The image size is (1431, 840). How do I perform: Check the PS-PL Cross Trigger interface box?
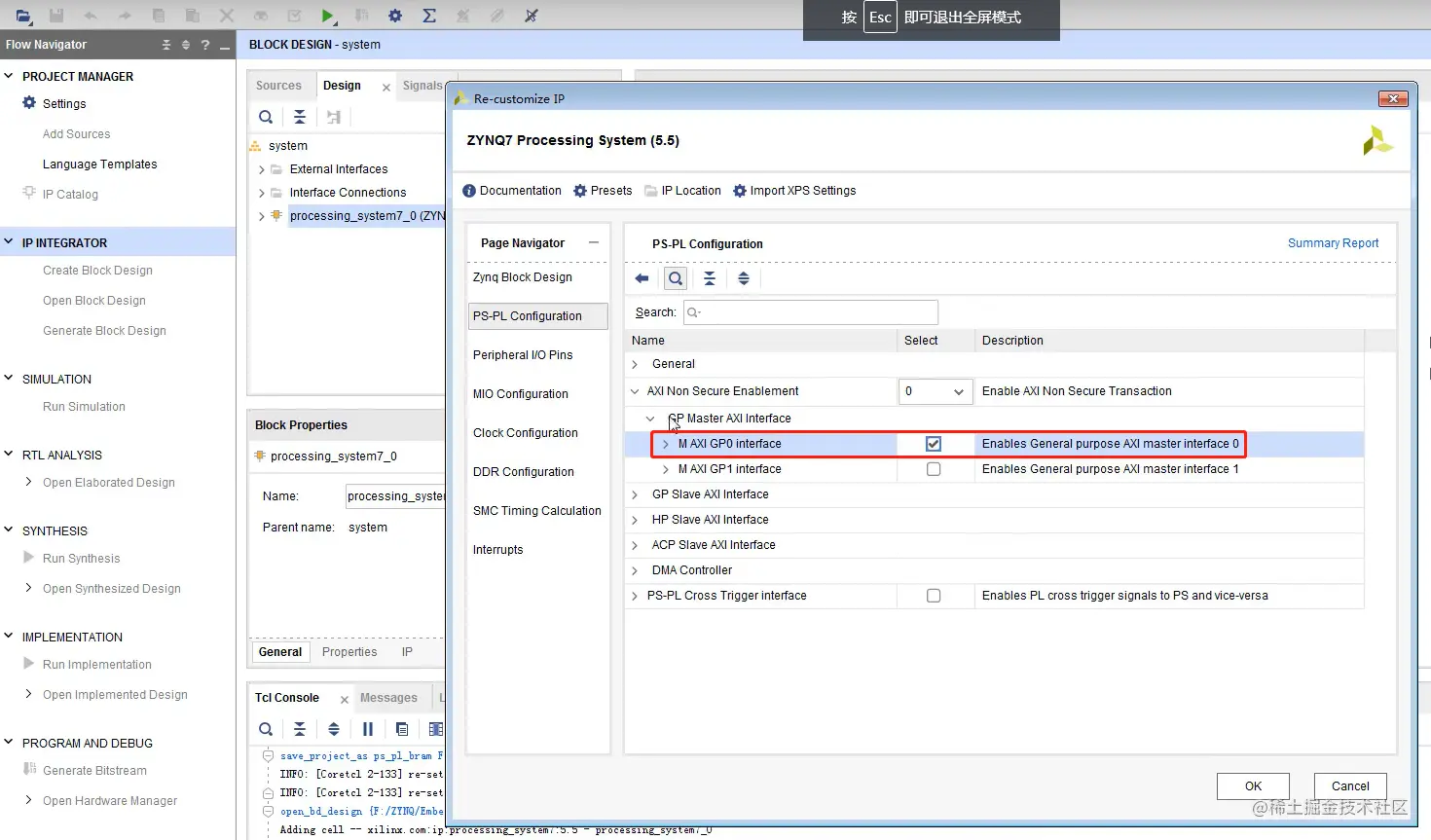(x=934, y=596)
